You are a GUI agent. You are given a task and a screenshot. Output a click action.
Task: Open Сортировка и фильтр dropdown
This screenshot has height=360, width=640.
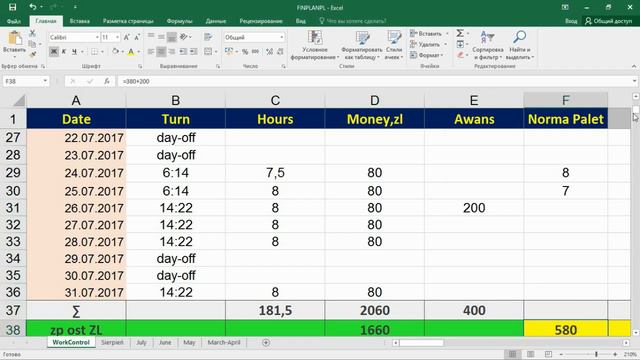487,45
